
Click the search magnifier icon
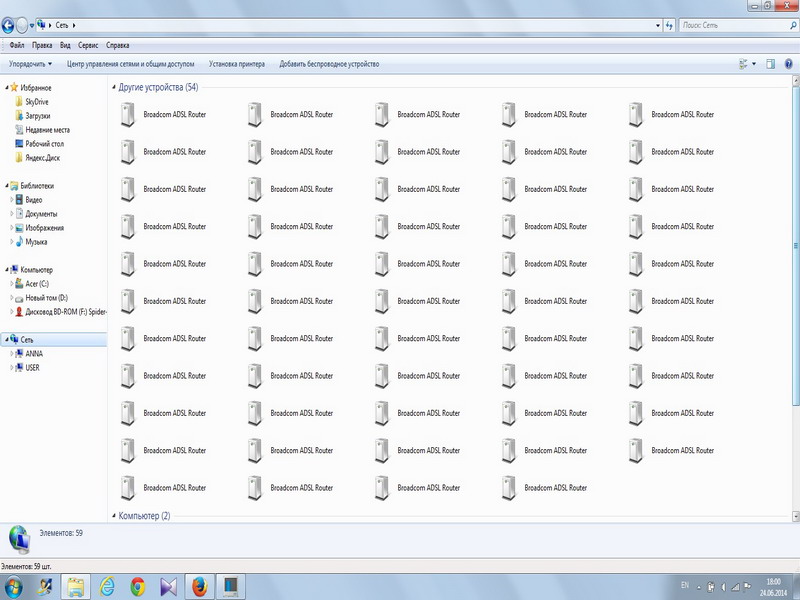tap(793, 25)
